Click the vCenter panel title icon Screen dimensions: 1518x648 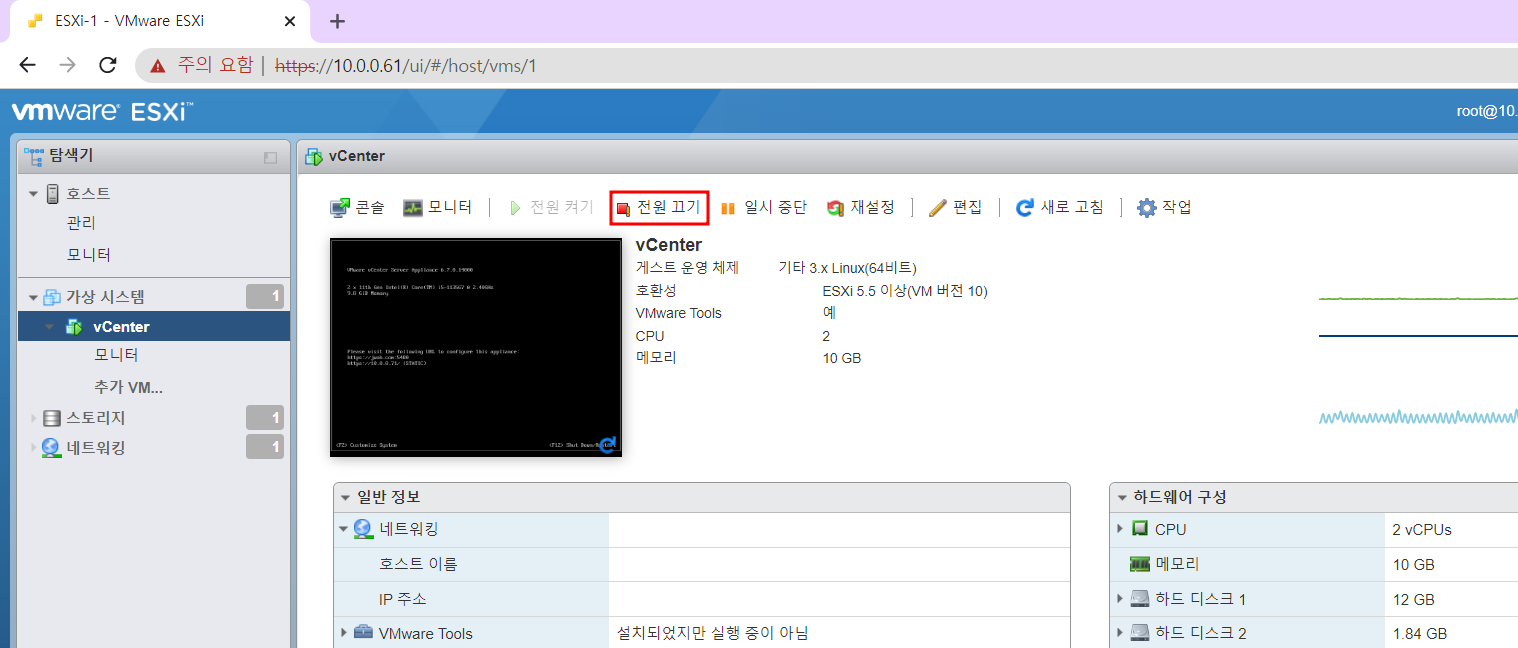coord(314,156)
